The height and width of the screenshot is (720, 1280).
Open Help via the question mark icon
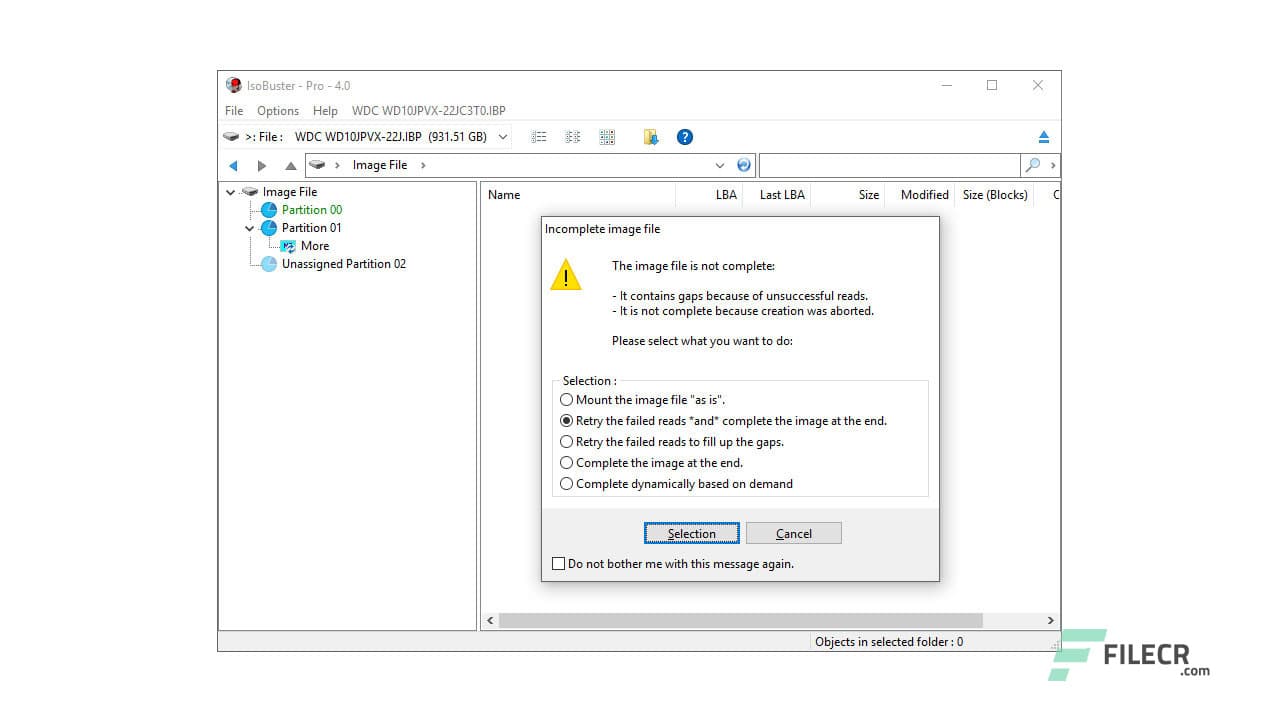(684, 137)
